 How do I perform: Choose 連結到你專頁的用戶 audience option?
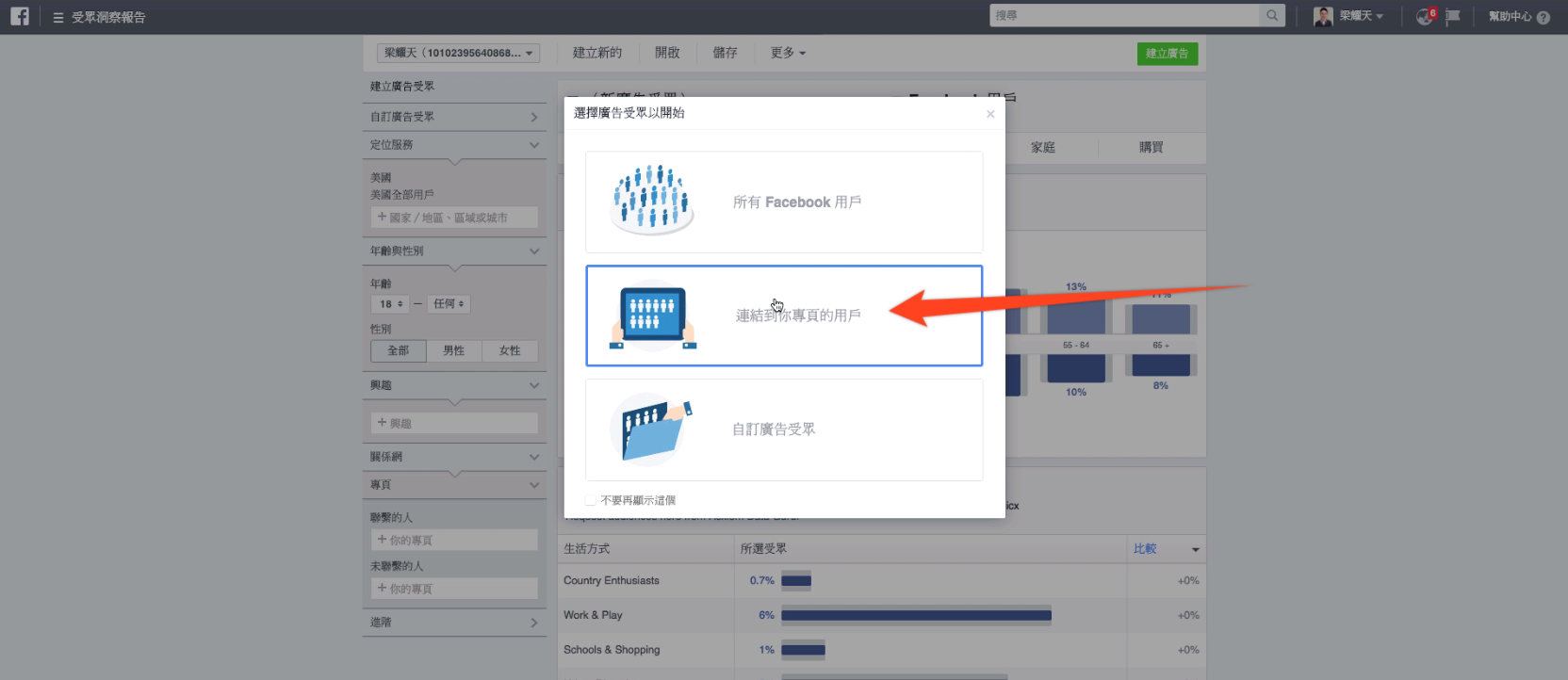click(x=784, y=316)
